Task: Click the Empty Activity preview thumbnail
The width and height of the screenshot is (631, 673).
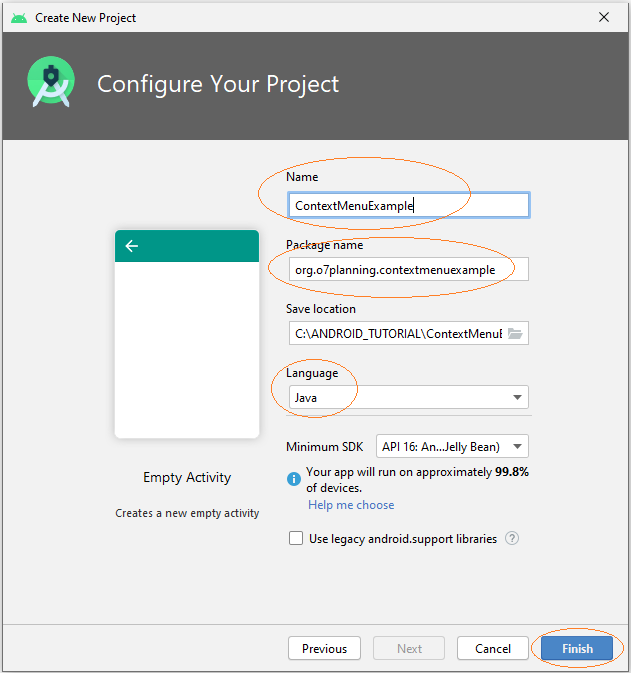Action: 187,334
